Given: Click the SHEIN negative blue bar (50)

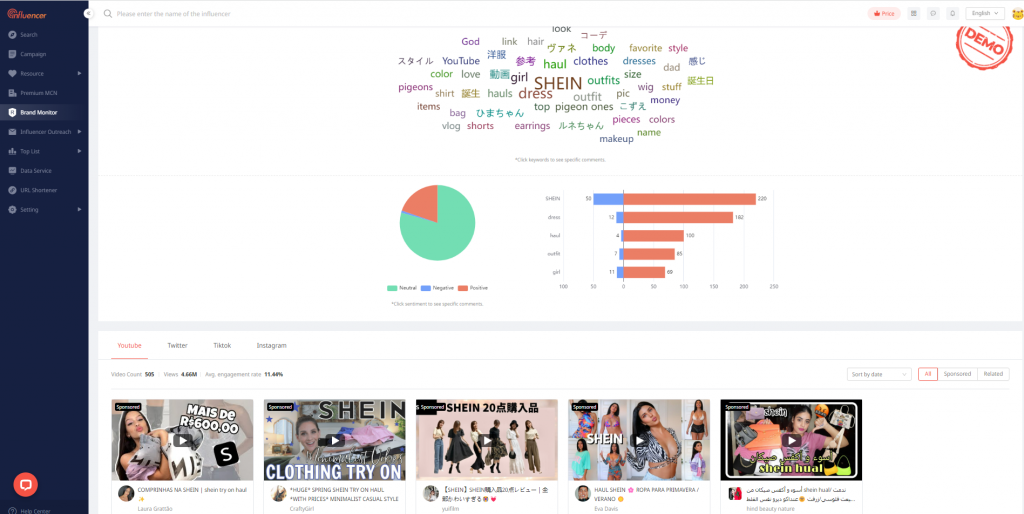Looking at the screenshot, I should click(608, 199).
